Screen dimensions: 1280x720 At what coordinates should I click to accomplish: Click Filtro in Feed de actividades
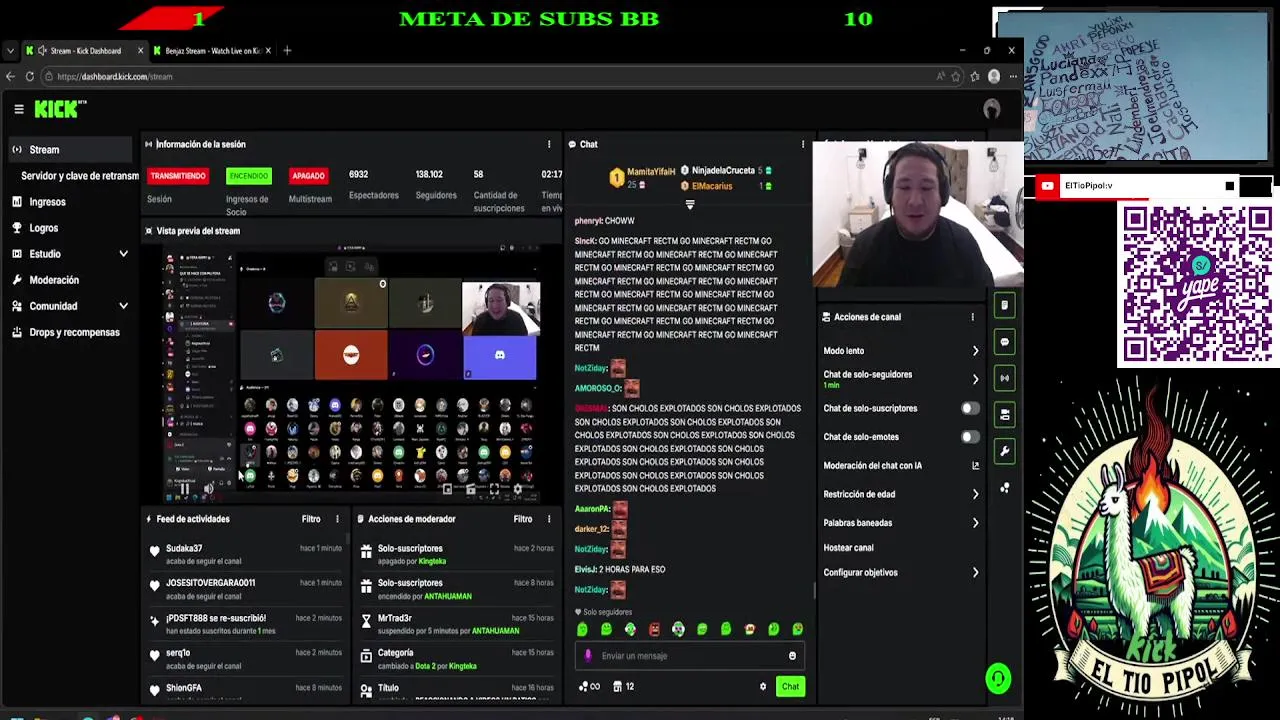click(311, 519)
